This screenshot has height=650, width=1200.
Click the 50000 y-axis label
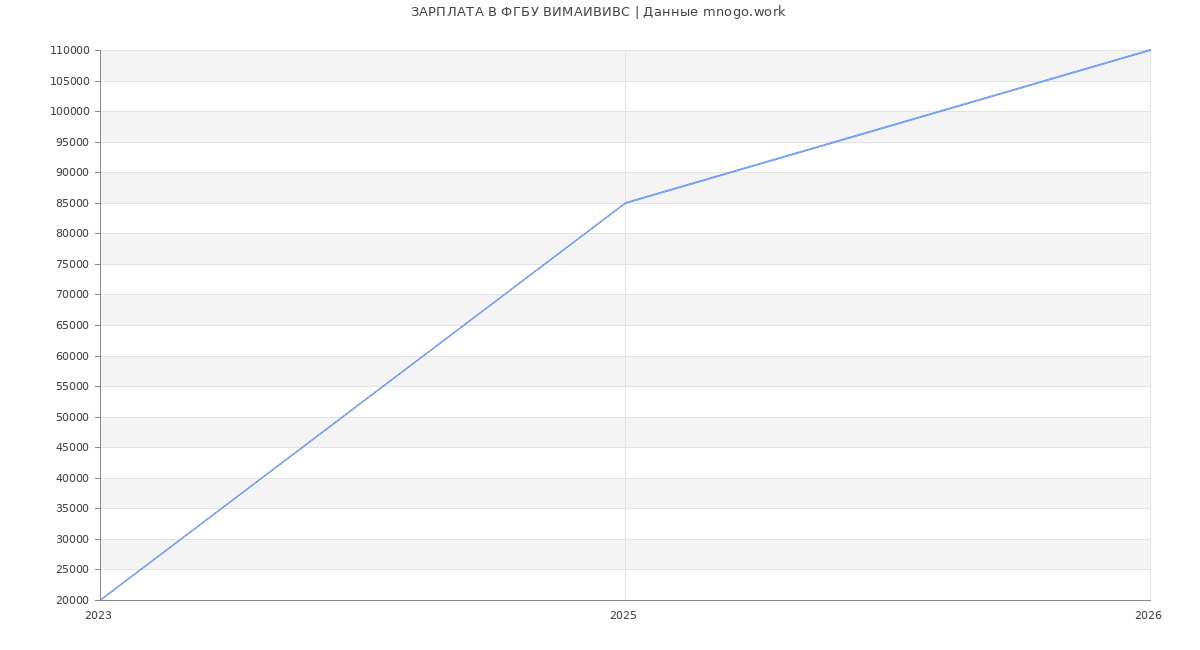pos(72,418)
